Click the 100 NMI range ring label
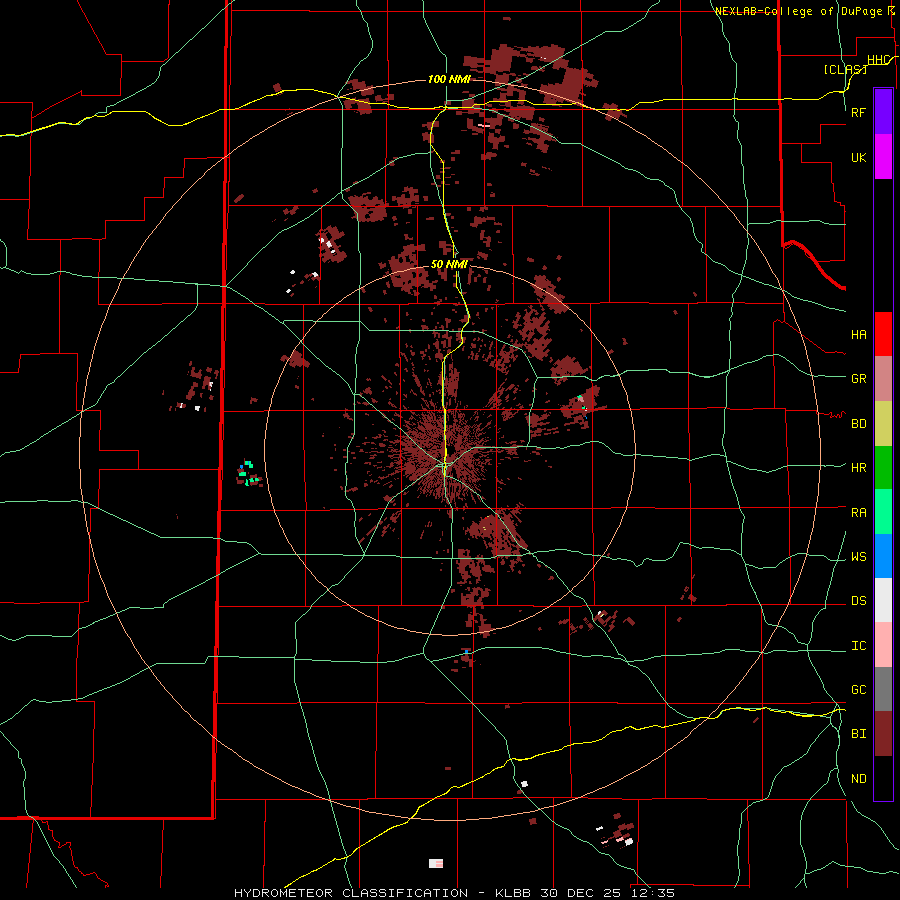The width and height of the screenshot is (900, 900). point(449,79)
